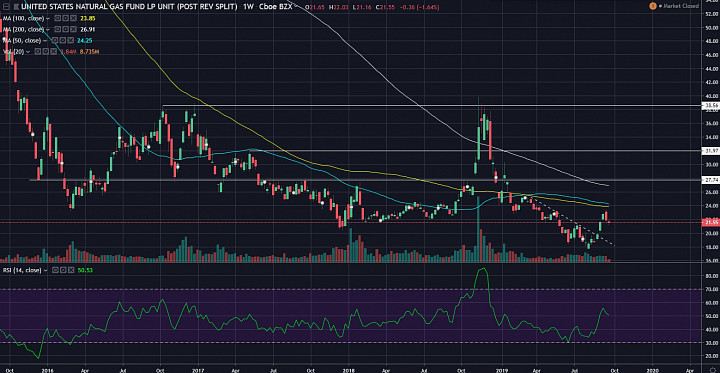The image size is (720, 373).
Task: Click the RSI value 50.53
Action: [x=85, y=271]
